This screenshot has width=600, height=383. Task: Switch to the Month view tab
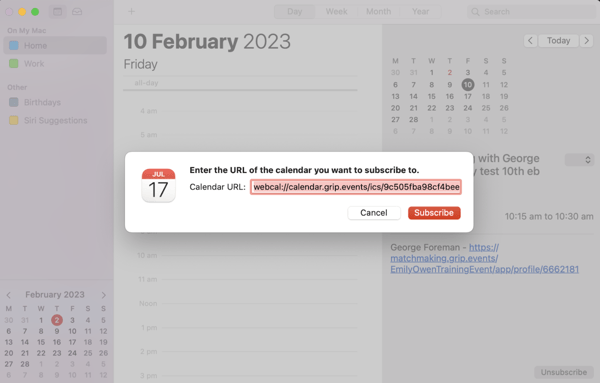tap(378, 11)
